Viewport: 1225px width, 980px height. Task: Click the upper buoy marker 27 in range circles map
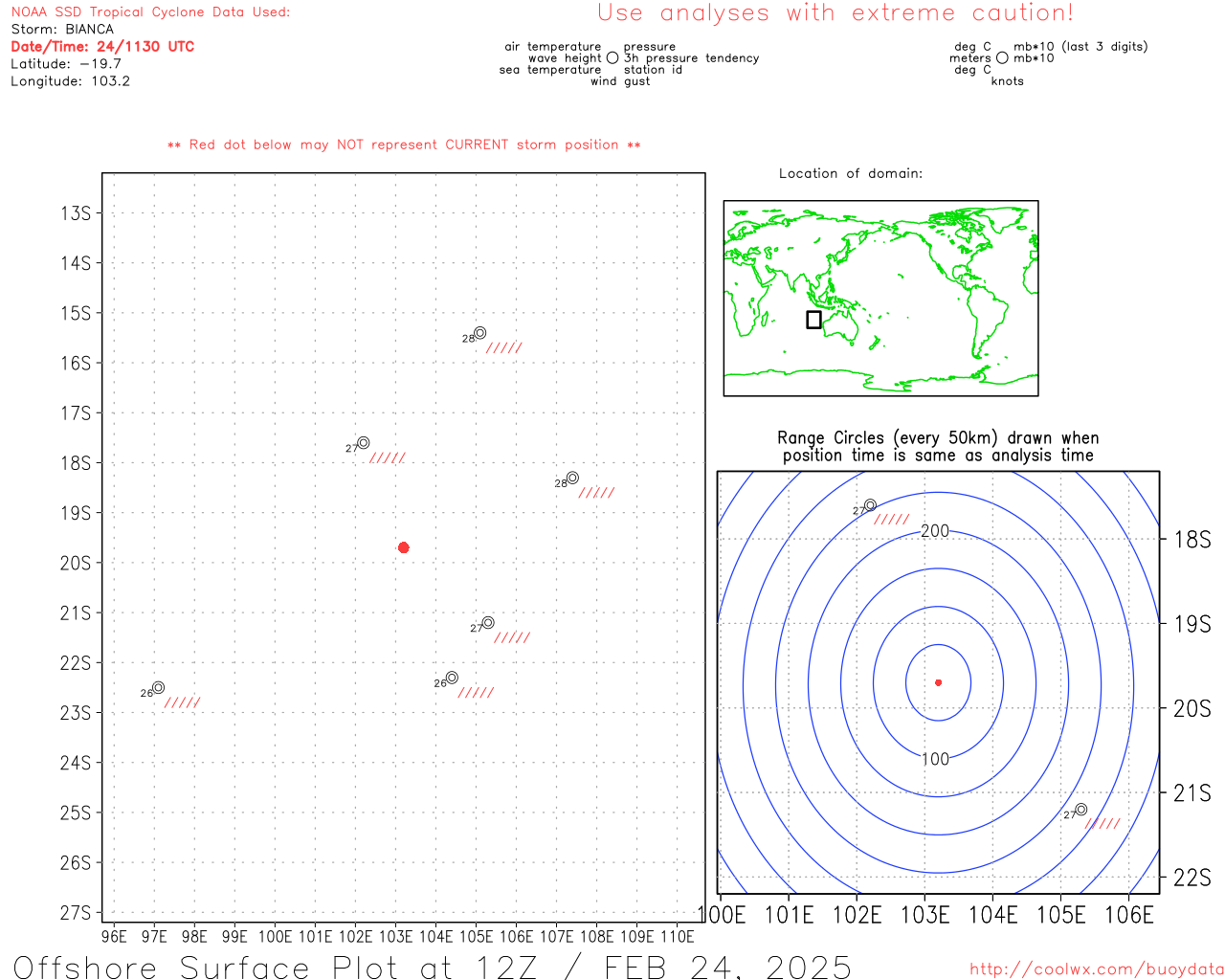click(x=870, y=505)
